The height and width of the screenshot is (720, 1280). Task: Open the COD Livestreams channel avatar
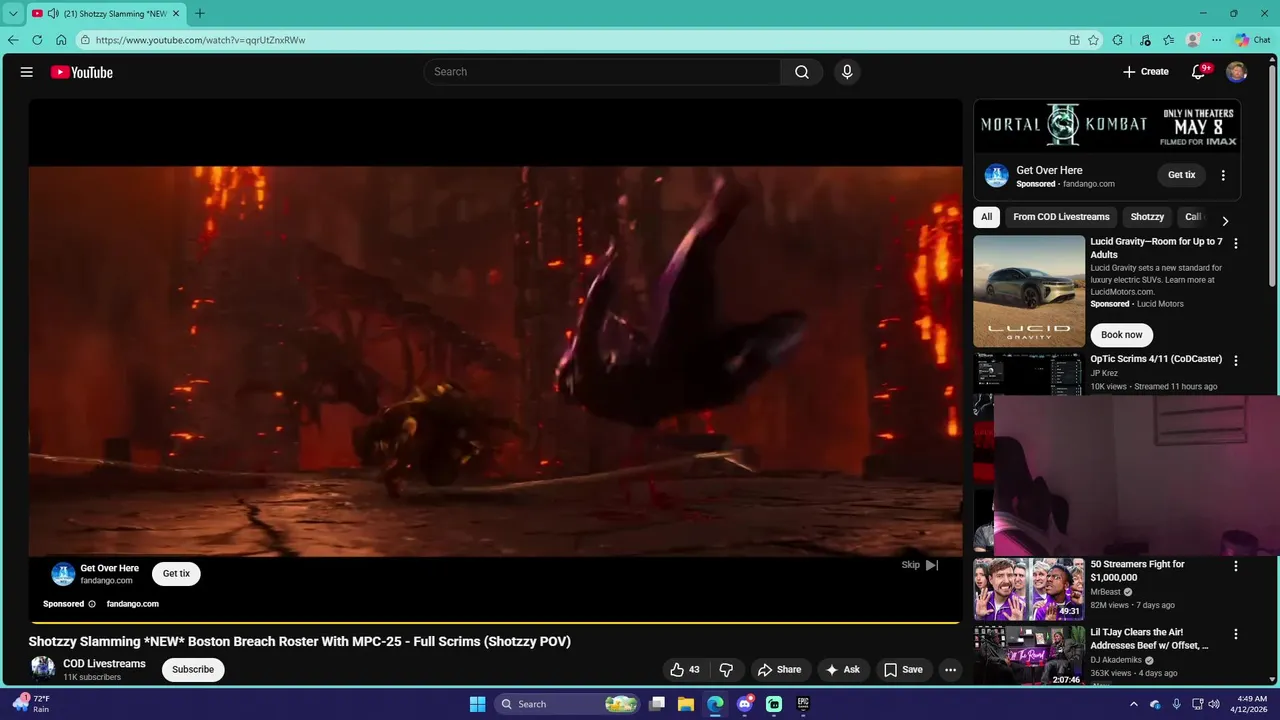(x=43, y=669)
